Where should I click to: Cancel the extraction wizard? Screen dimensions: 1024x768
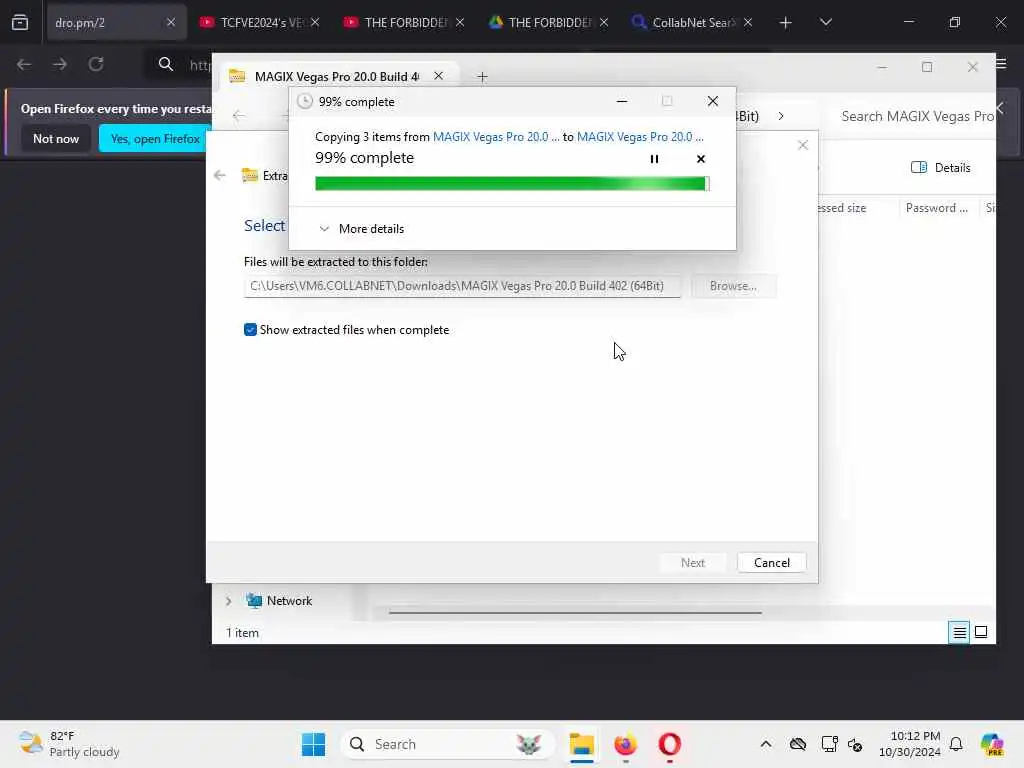771,562
